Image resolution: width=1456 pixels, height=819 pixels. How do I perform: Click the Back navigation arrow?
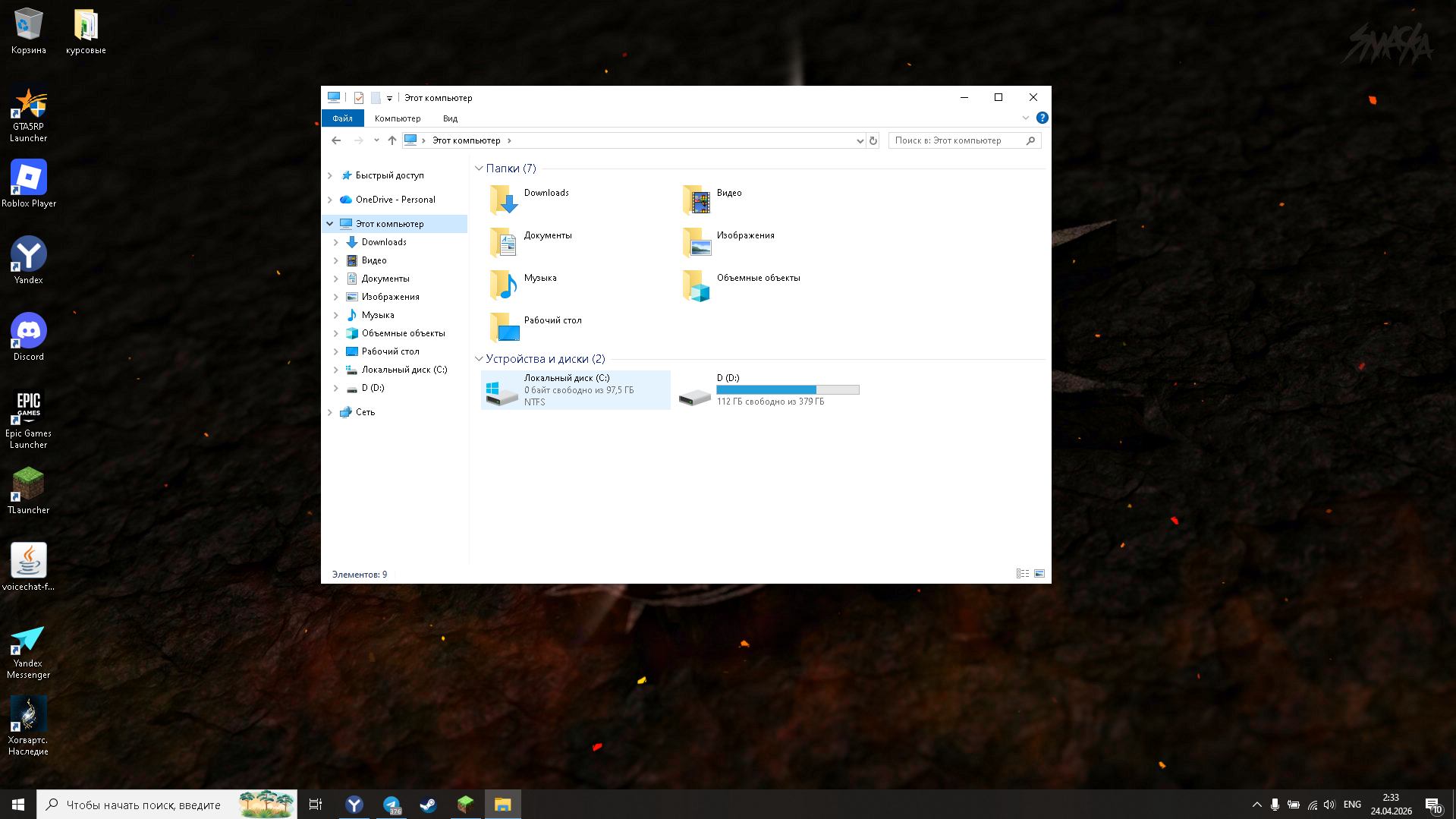[x=336, y=140]
